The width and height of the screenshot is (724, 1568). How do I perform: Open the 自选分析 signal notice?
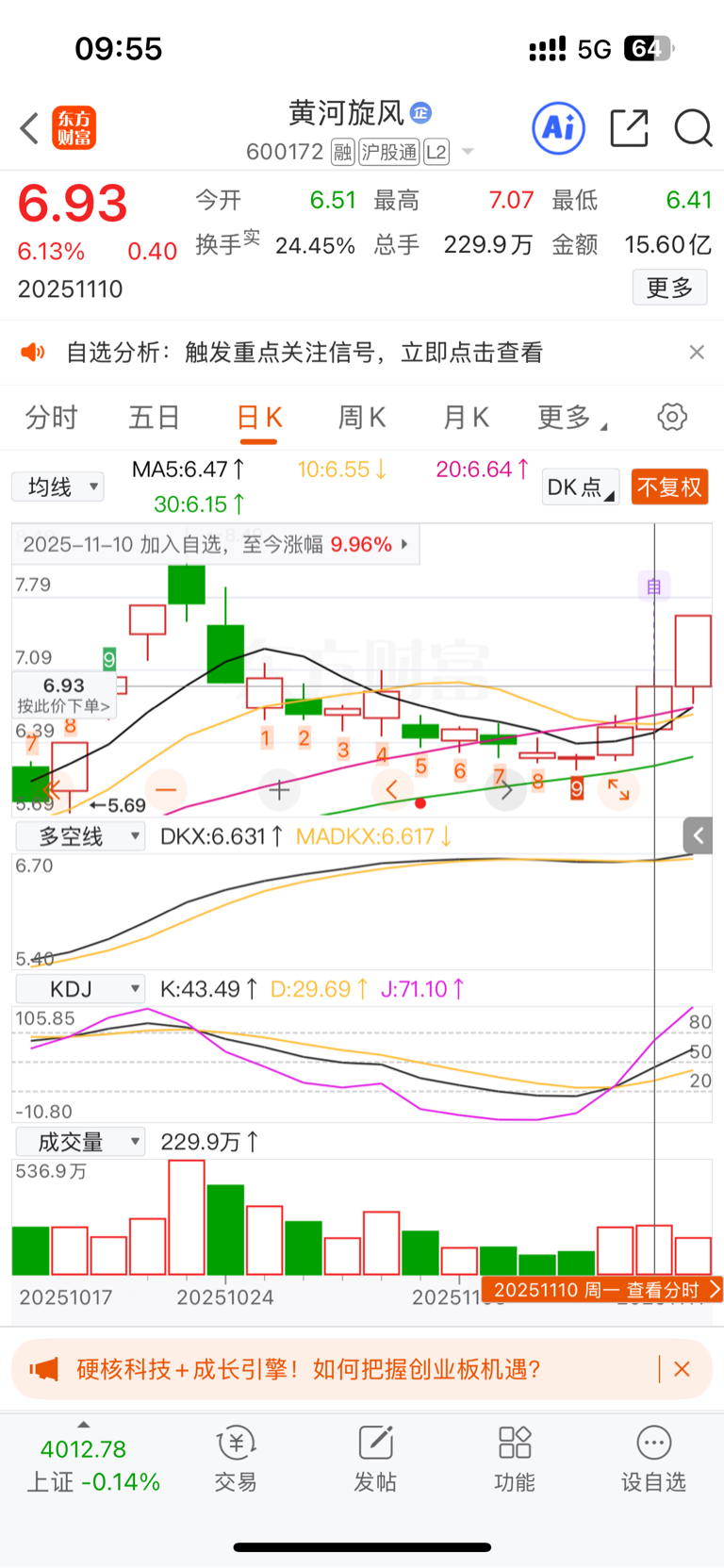click(x=304, y=353)
